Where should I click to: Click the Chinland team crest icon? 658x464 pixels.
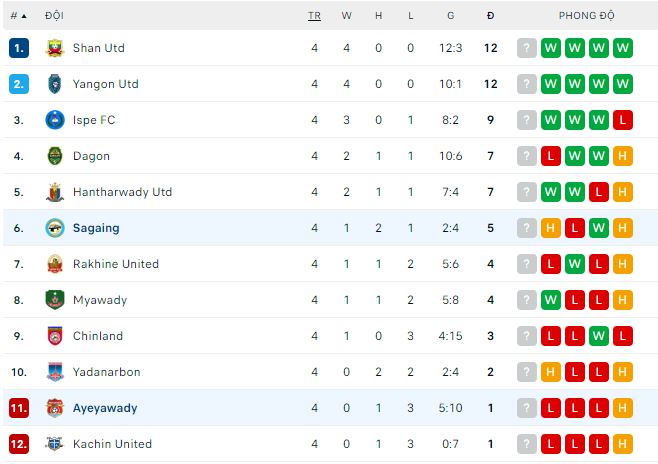pyautogui.click(x=55, y=336)
